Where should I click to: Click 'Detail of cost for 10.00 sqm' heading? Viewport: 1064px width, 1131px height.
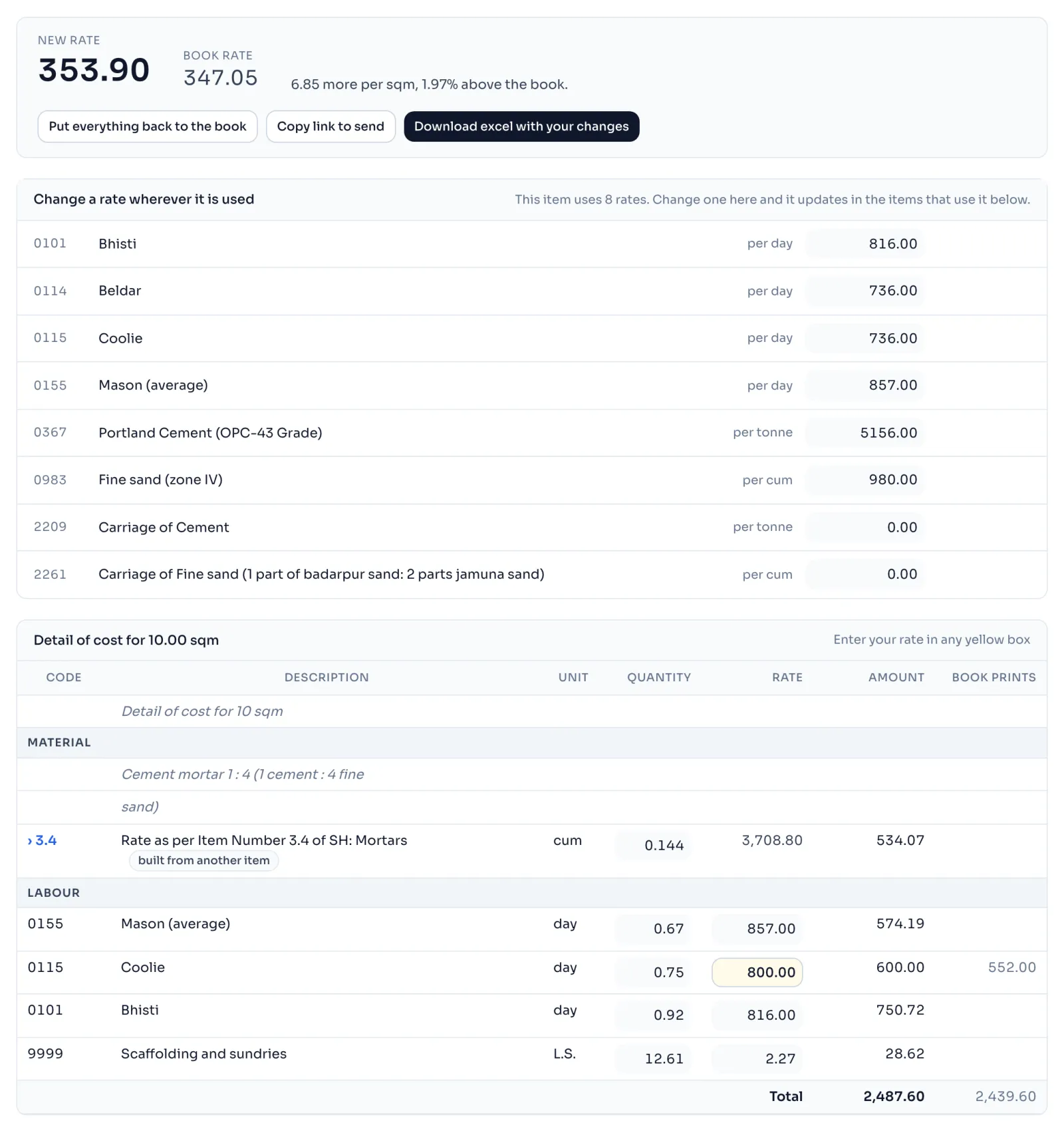126,640
